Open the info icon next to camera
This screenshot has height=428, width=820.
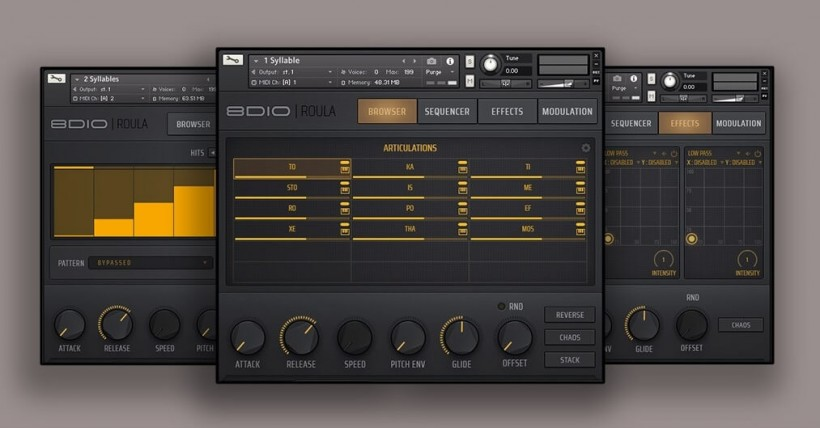point(450,61)
